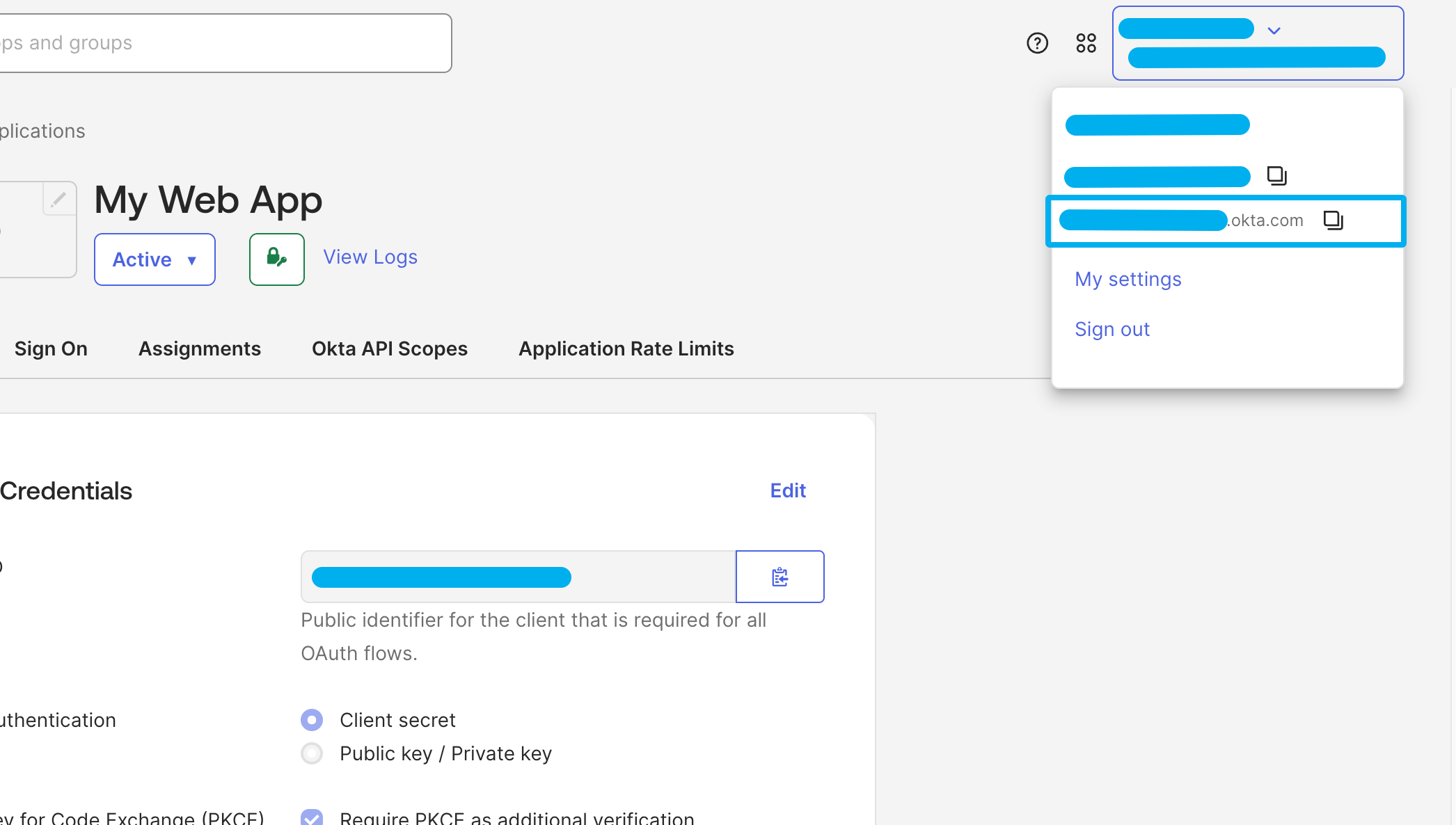Copy the okta.com org URL with copy icon
Image resolution: width=1456 pixels, height=825 pixels.
[x=1333, y=220]
